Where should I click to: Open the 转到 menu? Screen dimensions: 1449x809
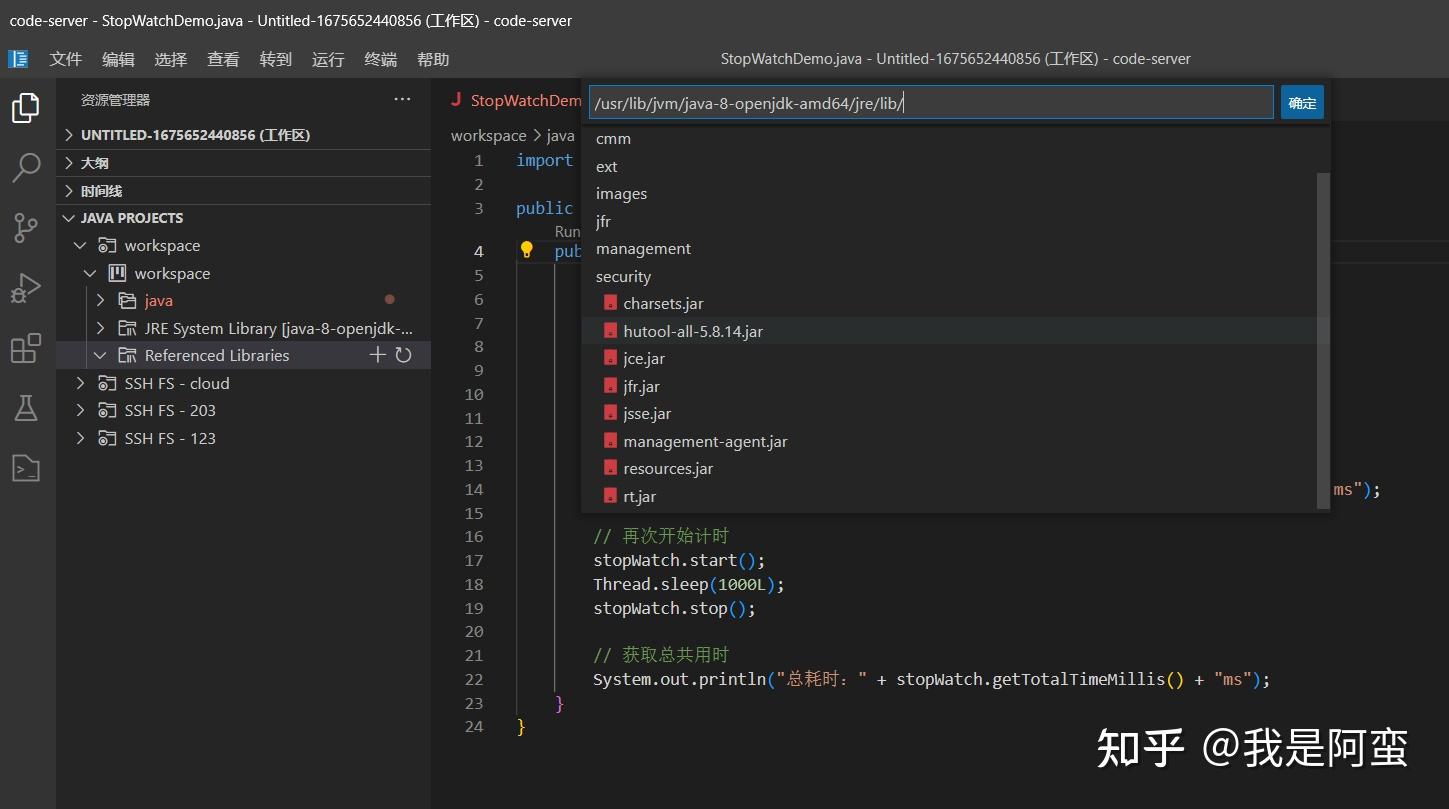pos(276,59)
